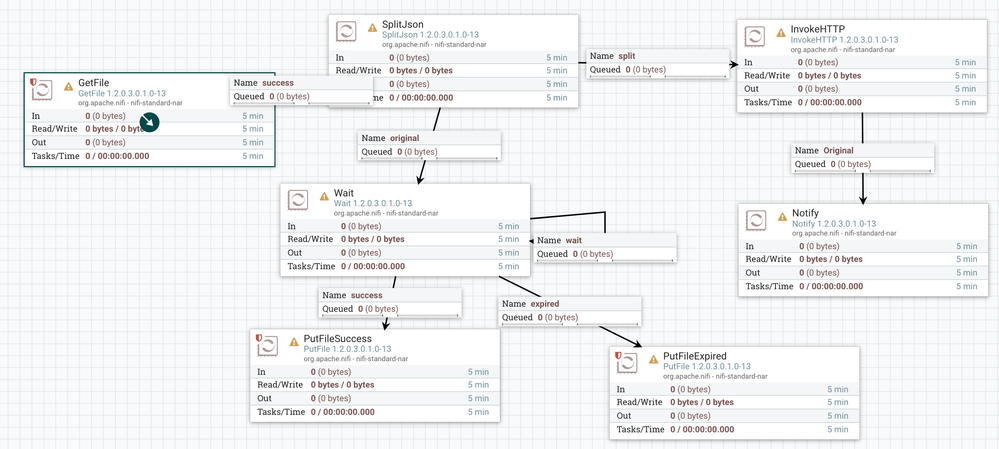Click the Queued row of the split connection
This screenshot has height=449, width=999.
pyautogui.click(x=658, y=70)
